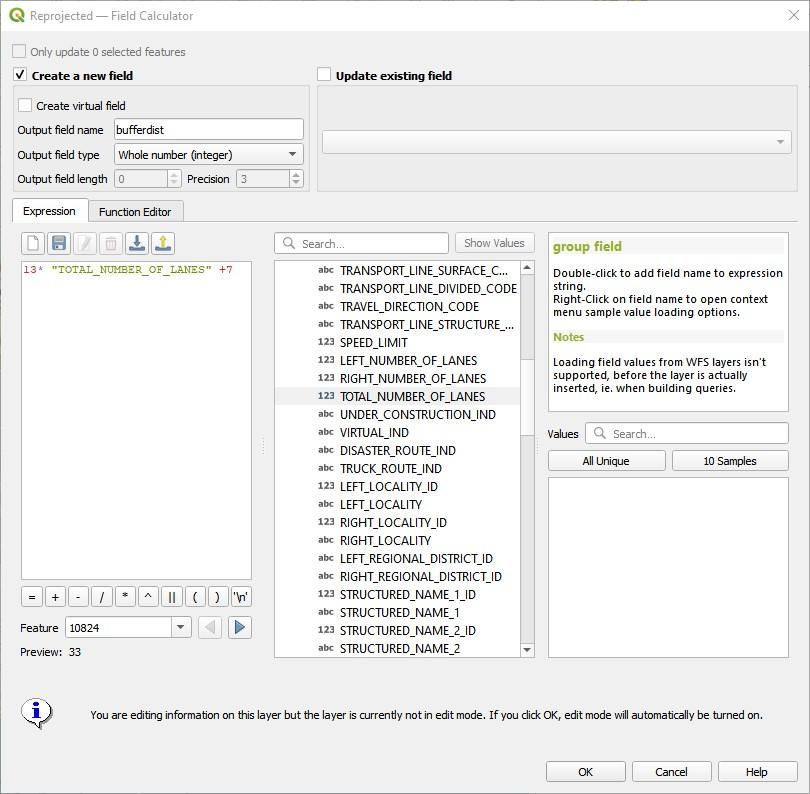Screen dimensions: 810x794
Task: Click the Values search magnifier icon
Action: 600,433
